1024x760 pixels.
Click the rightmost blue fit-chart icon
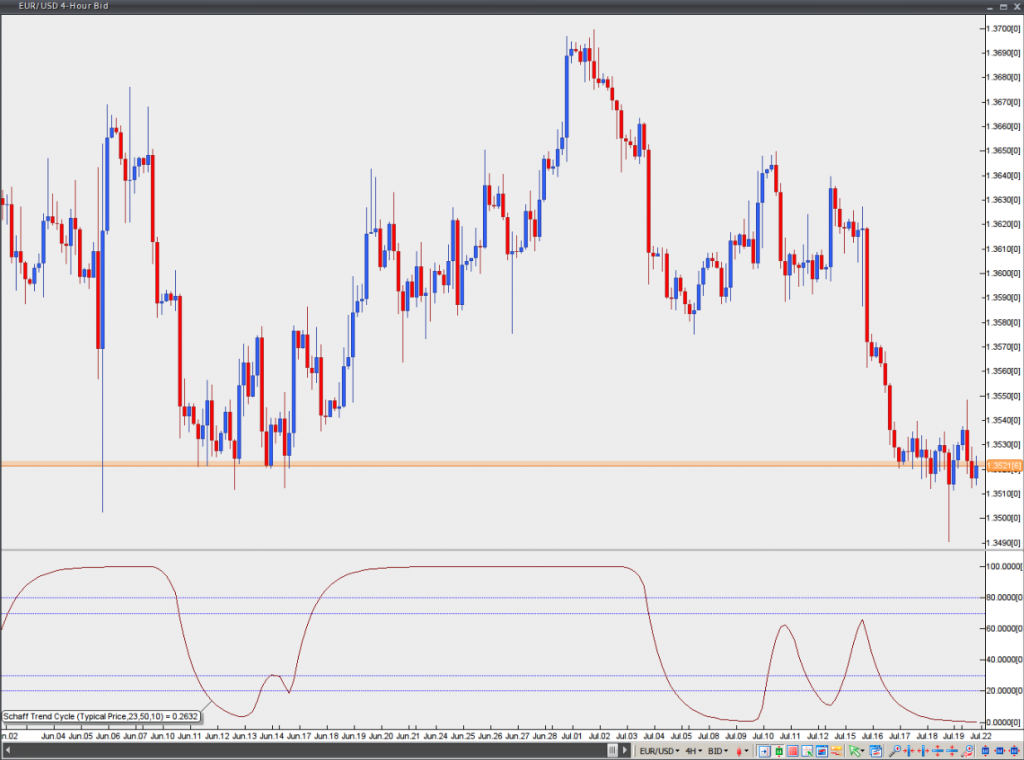1013,750
